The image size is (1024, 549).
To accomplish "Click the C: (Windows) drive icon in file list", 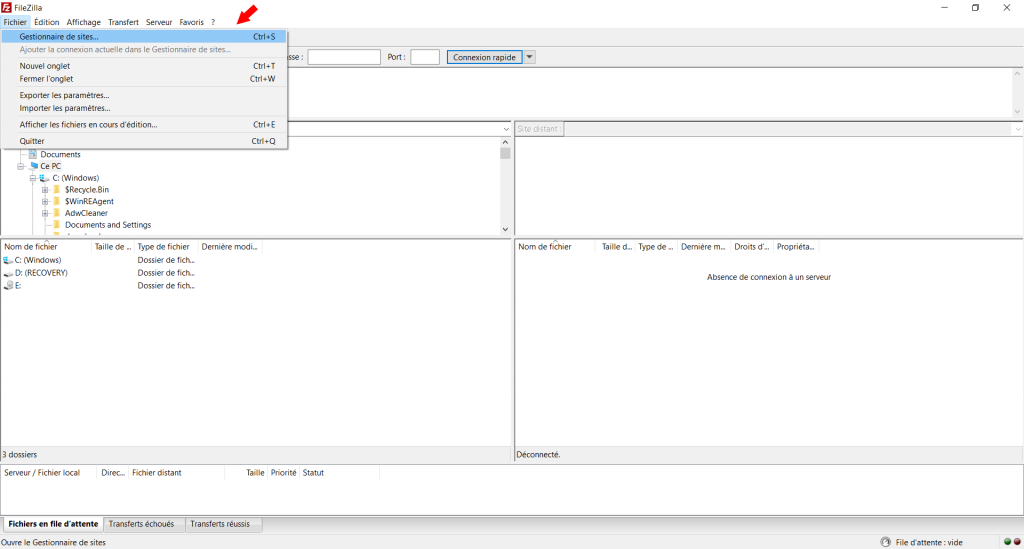I will coord(8,260).
